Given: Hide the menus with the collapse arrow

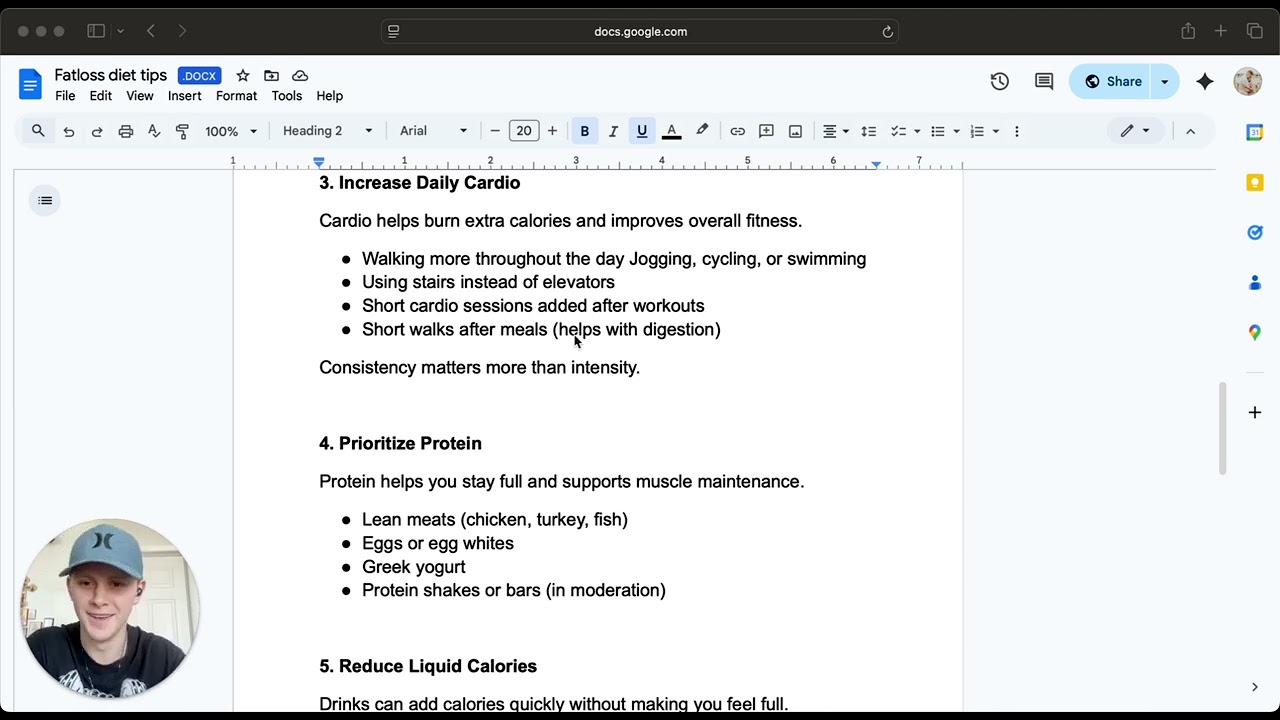Looking at the screenshot, I should click(1190, 131).
